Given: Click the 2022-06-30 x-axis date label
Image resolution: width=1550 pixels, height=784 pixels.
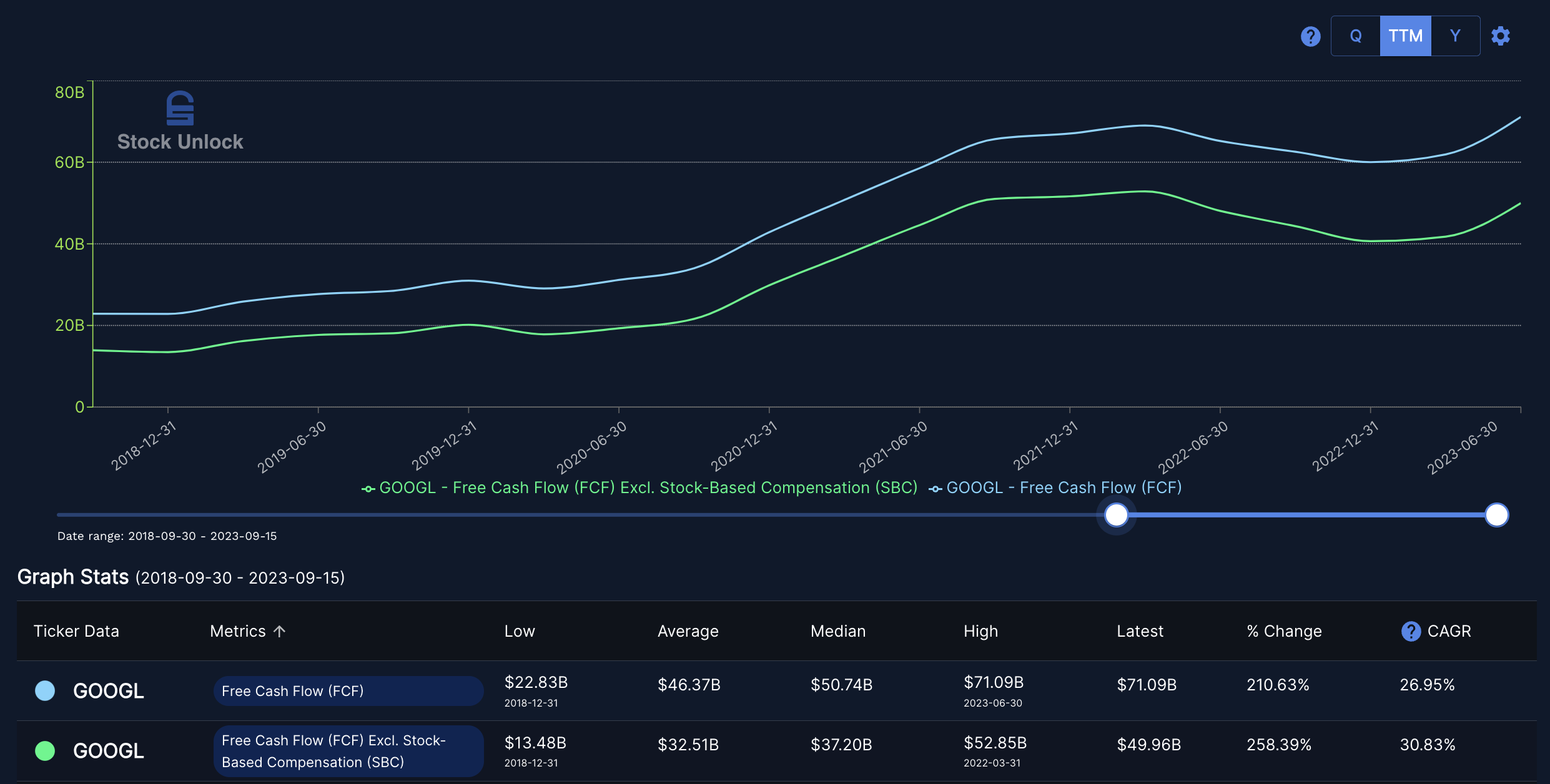Looking at the screenshot, I should (x=1193, y=447).
